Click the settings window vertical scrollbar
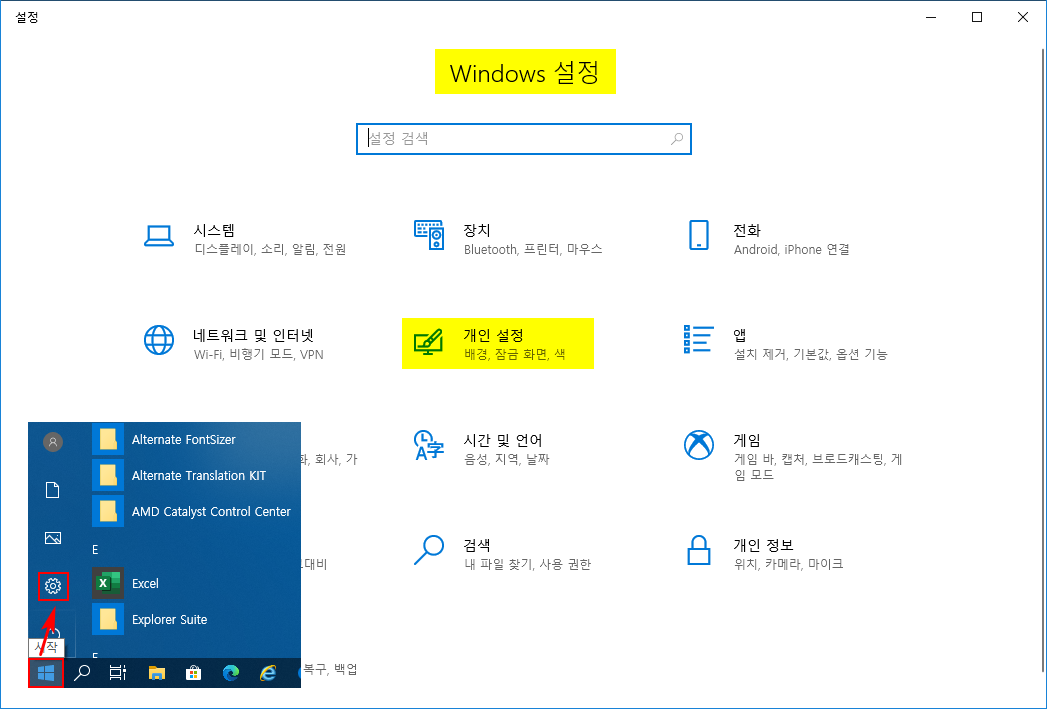Screen dimensions: 1047x709 pos(1042,361)
